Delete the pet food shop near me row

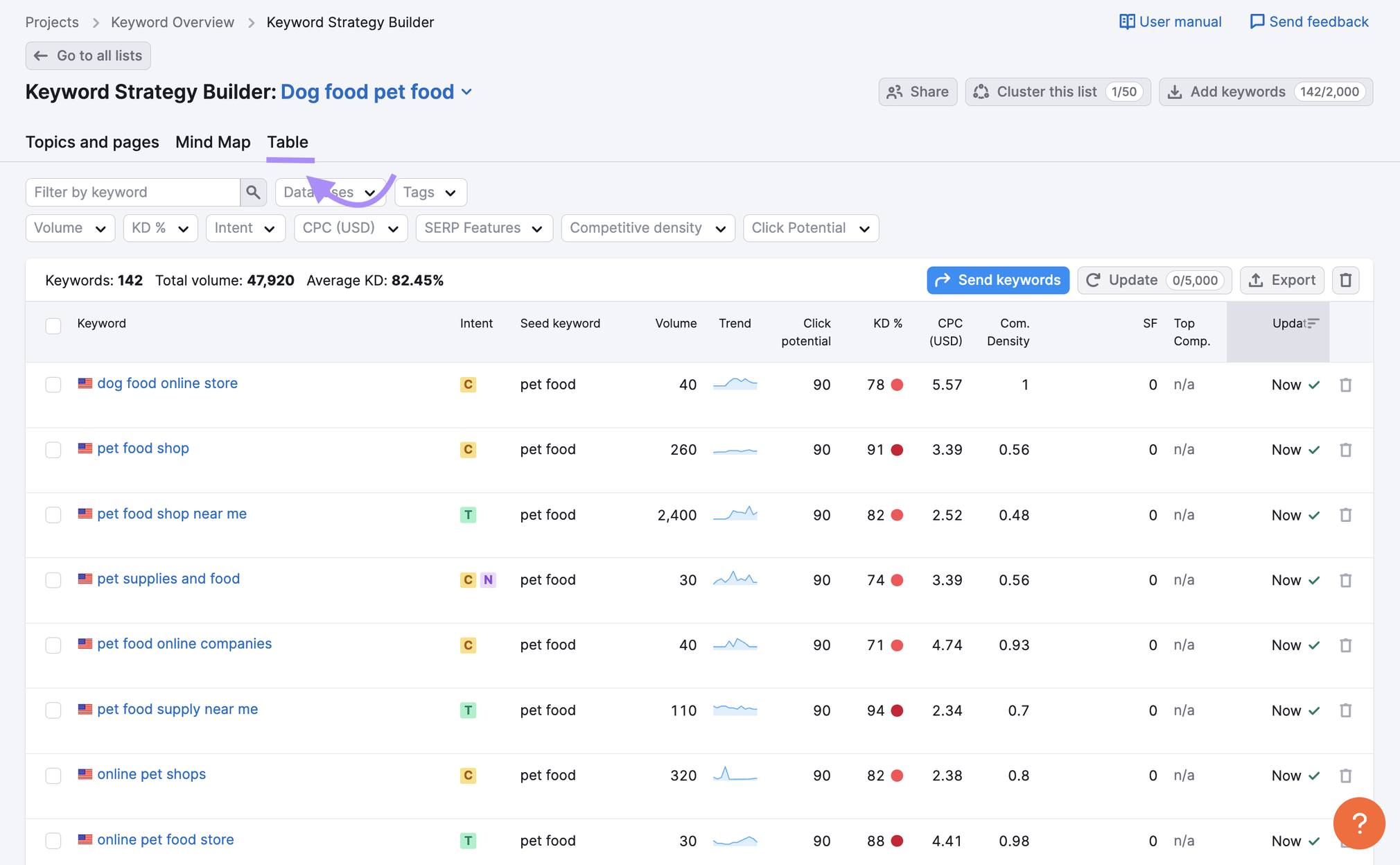[x=1345, y=515]
